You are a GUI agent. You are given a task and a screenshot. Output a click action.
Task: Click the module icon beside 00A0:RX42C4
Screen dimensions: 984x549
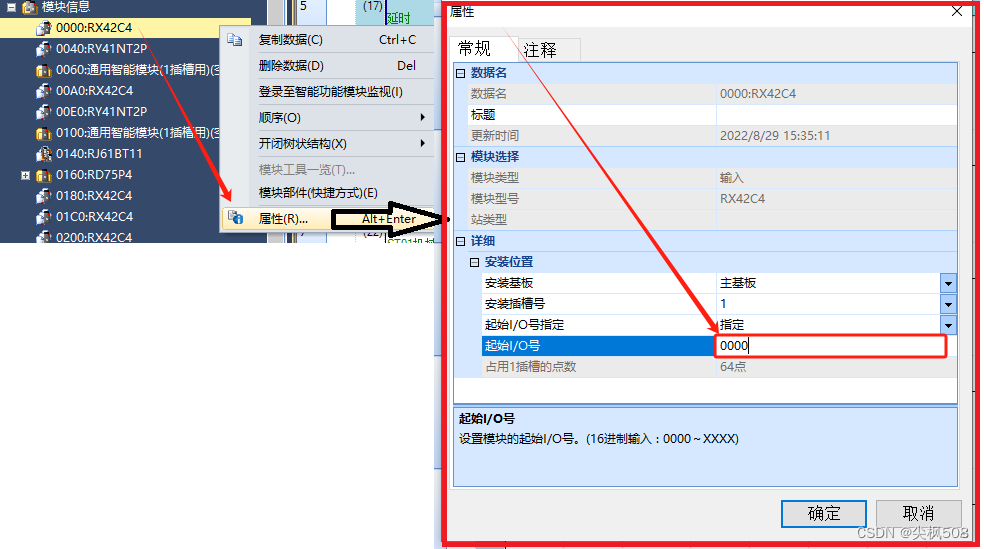pyautogui.click(x=43, y=91)
